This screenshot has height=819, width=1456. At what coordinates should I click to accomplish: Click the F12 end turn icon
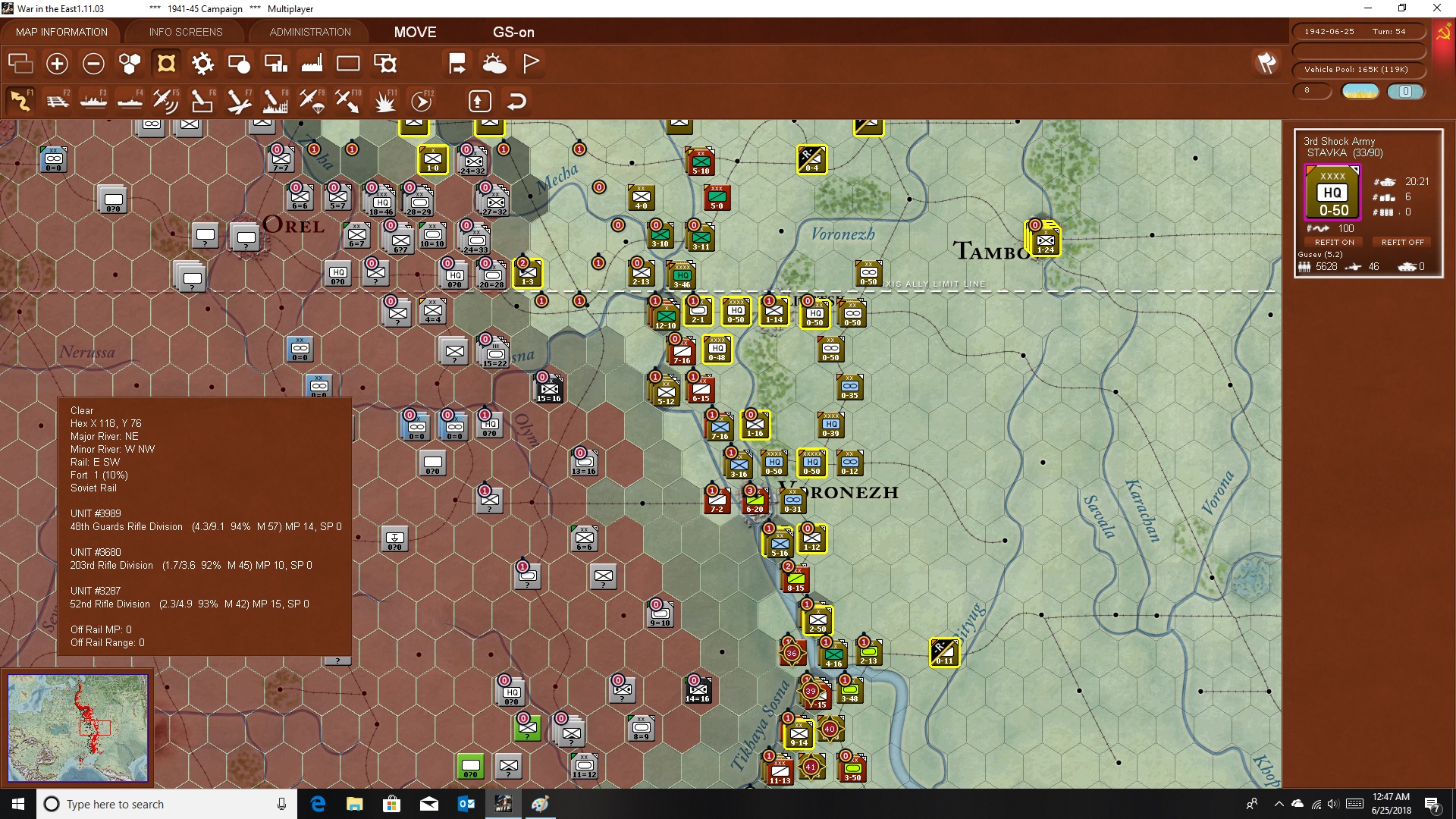(422, 100)
